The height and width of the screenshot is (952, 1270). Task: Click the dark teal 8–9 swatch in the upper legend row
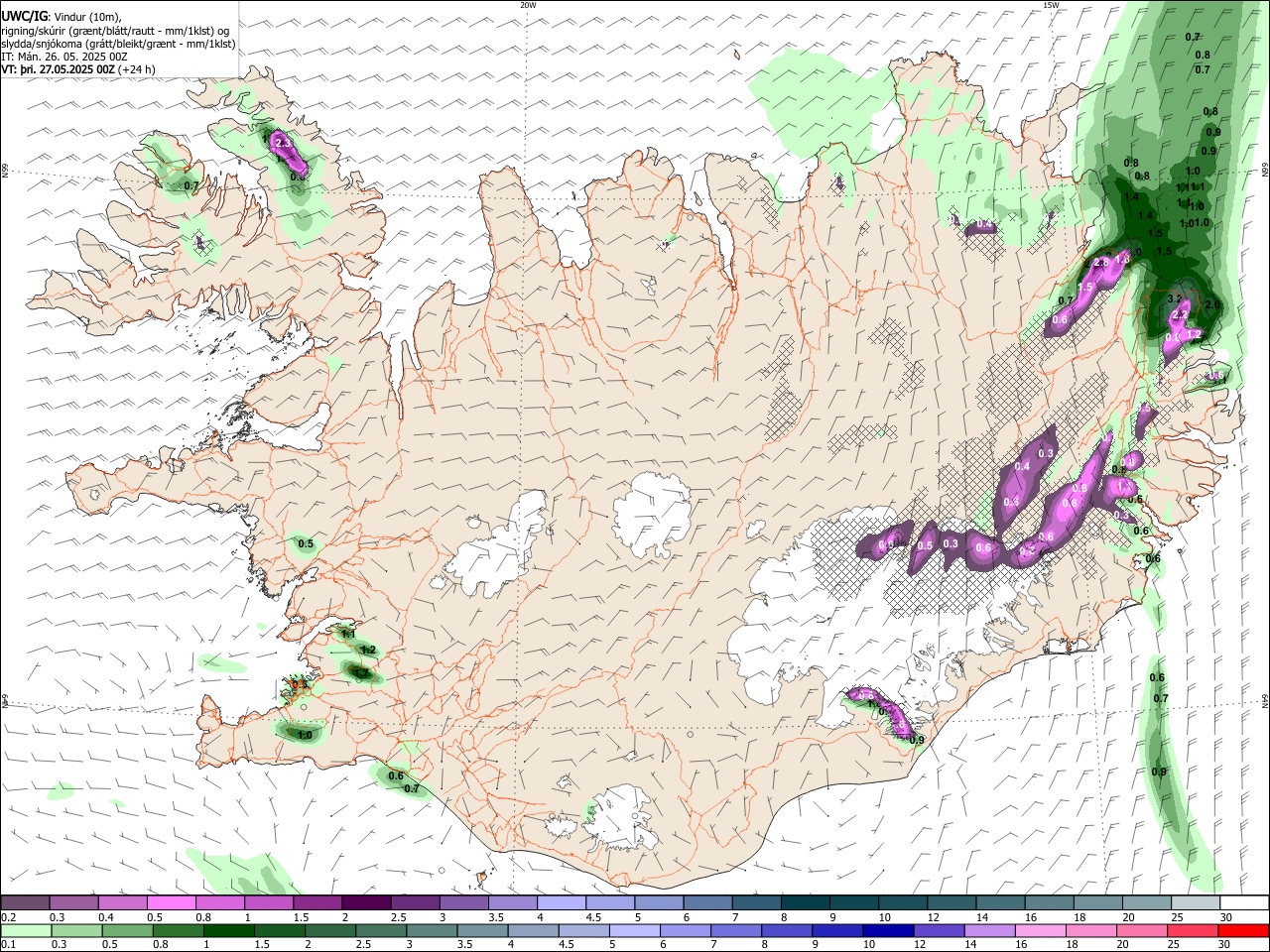point(806,902)
